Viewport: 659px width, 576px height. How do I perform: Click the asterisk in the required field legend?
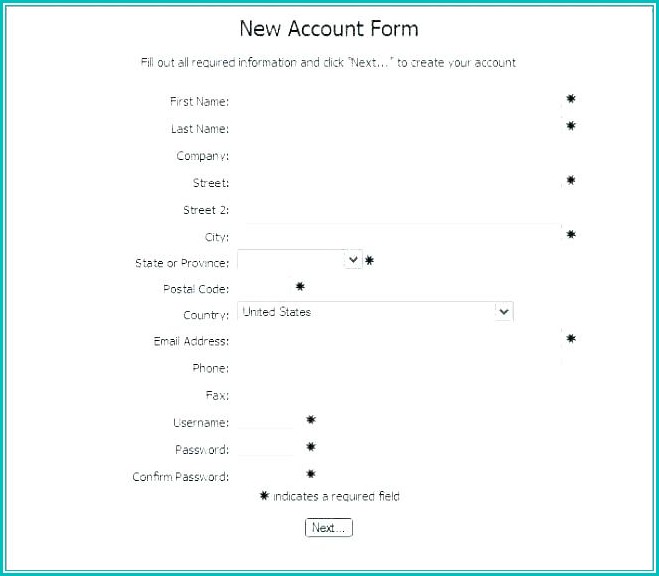(265, 496)
